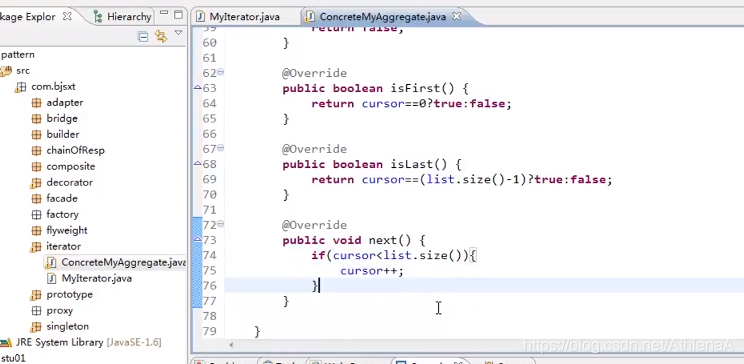Click the override marker at line 63
Viewport: 744px width, 364px height.
click(x=197, y=88)
